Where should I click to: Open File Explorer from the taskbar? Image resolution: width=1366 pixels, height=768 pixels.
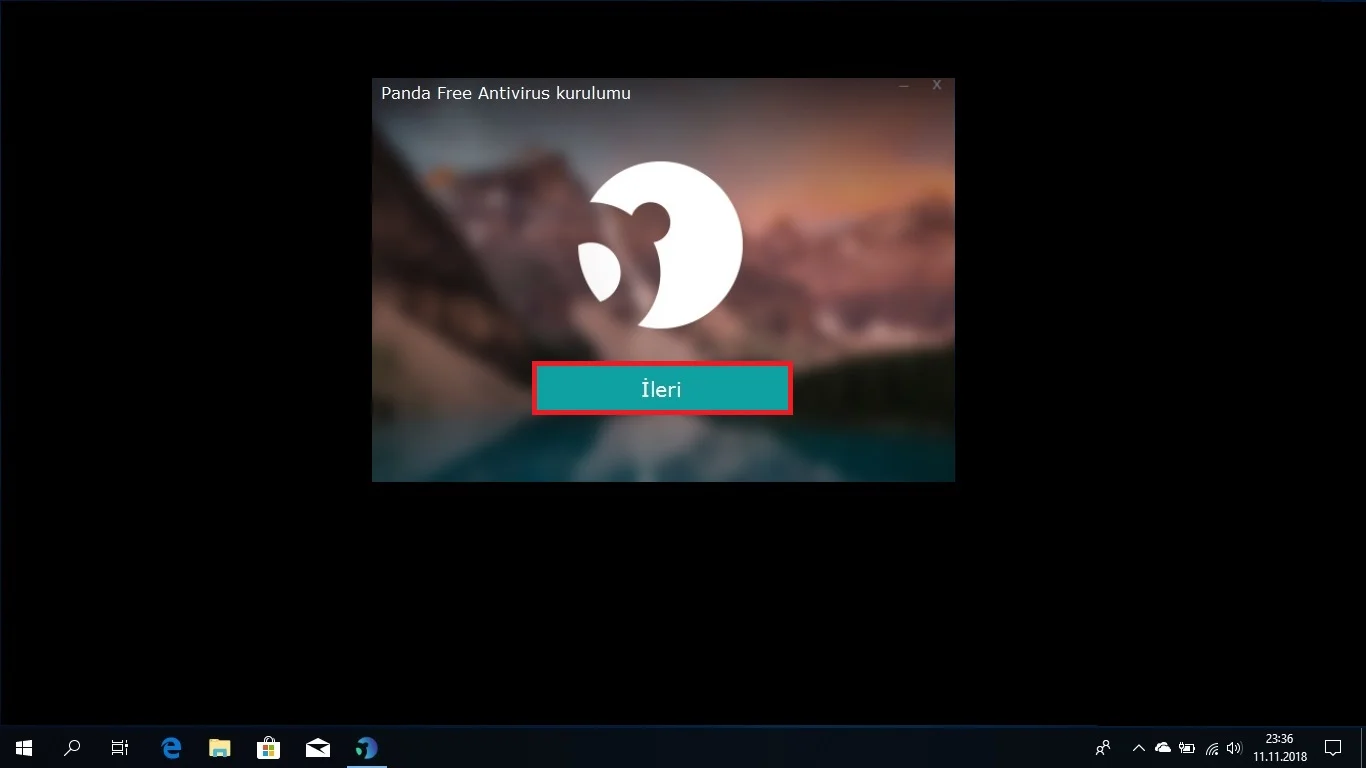[219, 748]
